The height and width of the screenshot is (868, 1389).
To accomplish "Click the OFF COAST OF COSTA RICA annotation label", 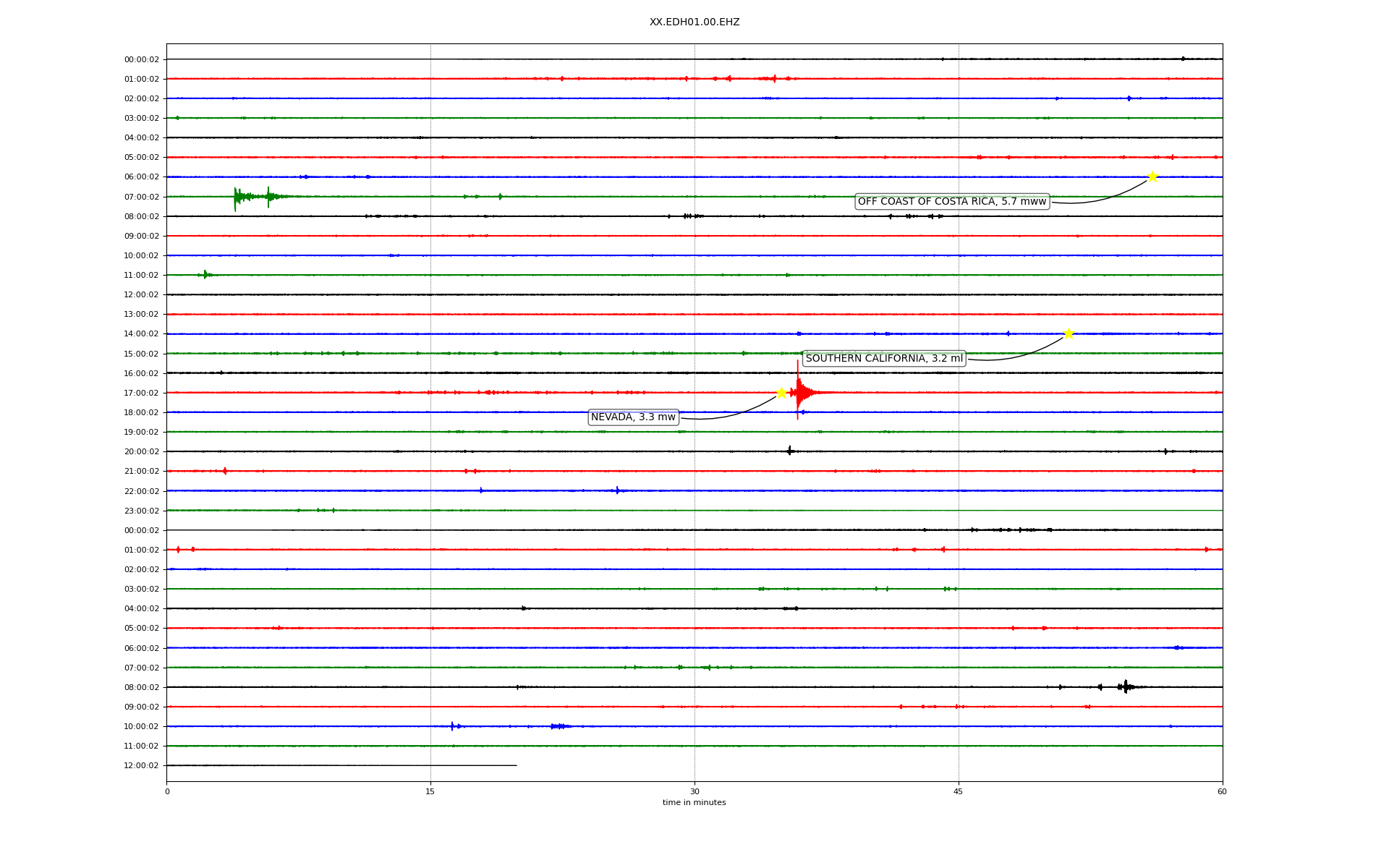I will [951, 202].
